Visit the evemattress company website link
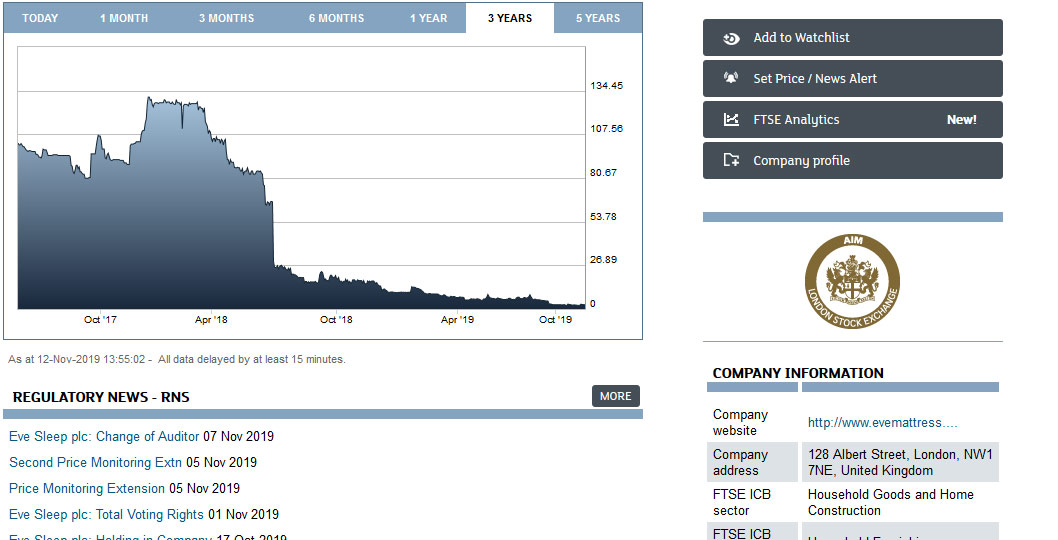This screenshot has width=1058, height=540. [883, 423]
